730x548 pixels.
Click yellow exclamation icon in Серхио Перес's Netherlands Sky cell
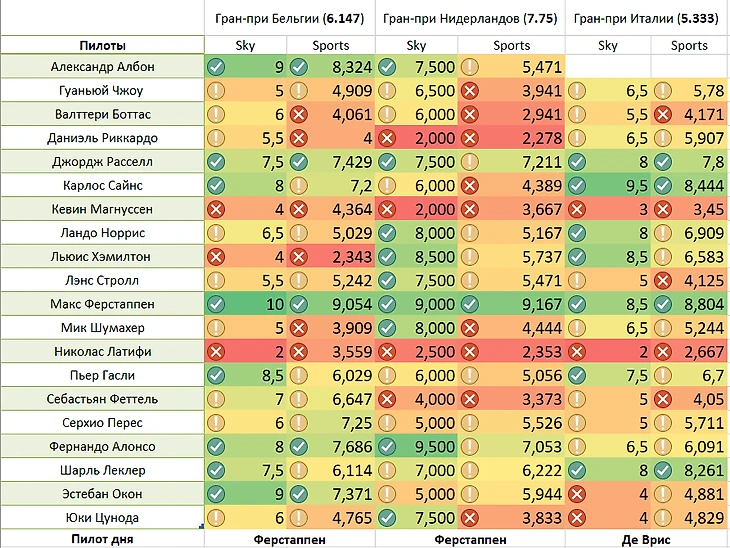point(387,423)
